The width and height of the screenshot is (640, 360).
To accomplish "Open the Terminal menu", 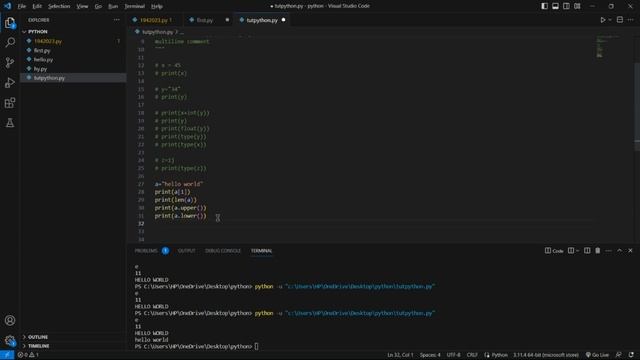I will 135,6.
